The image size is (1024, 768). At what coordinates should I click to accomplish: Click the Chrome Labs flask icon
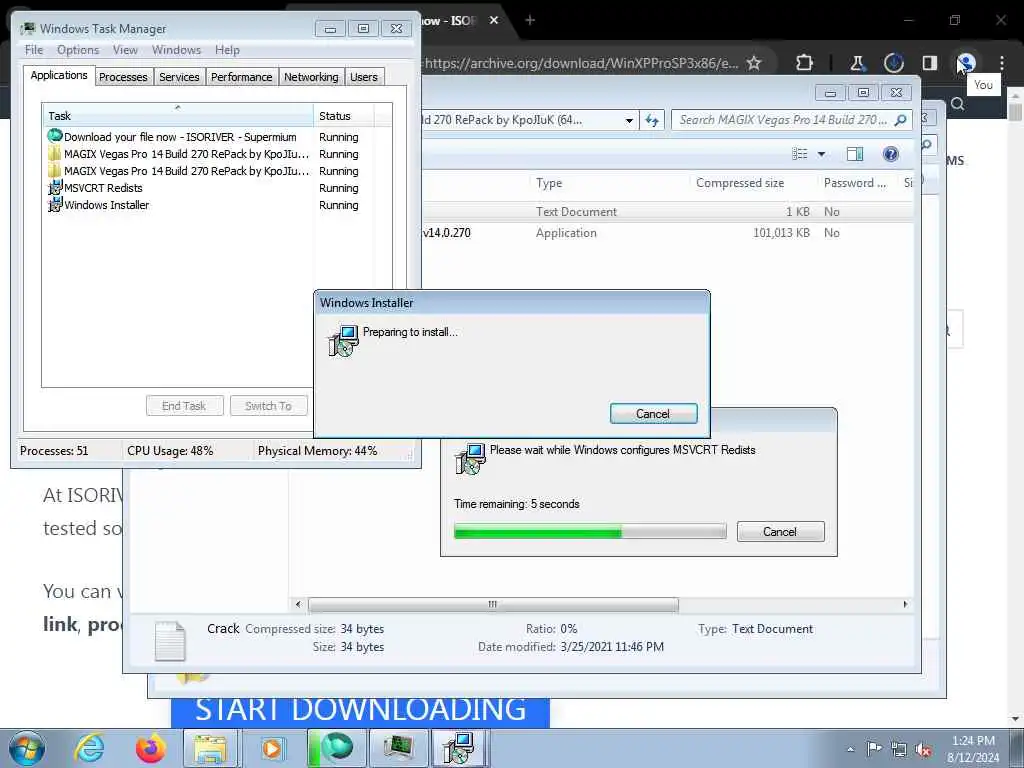[857, 63]
